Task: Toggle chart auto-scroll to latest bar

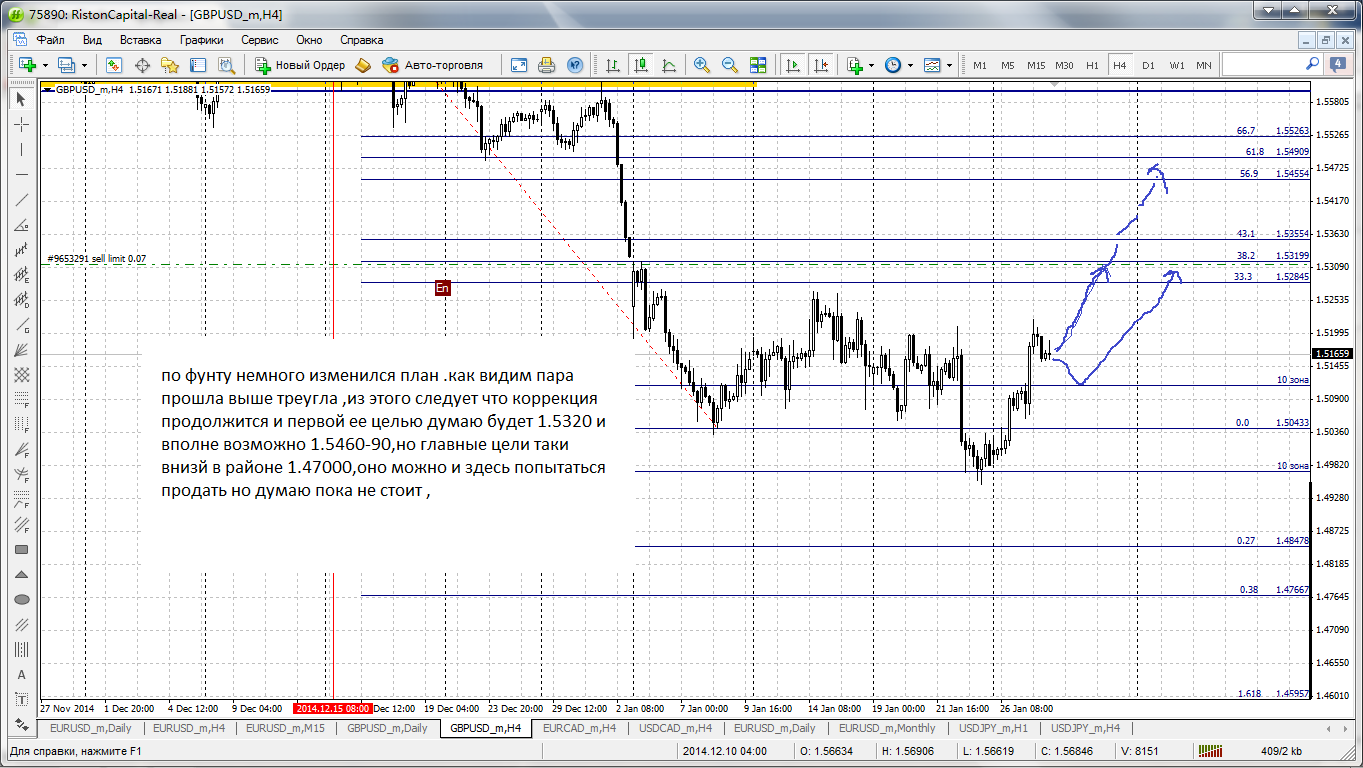Action: point(793,65)
